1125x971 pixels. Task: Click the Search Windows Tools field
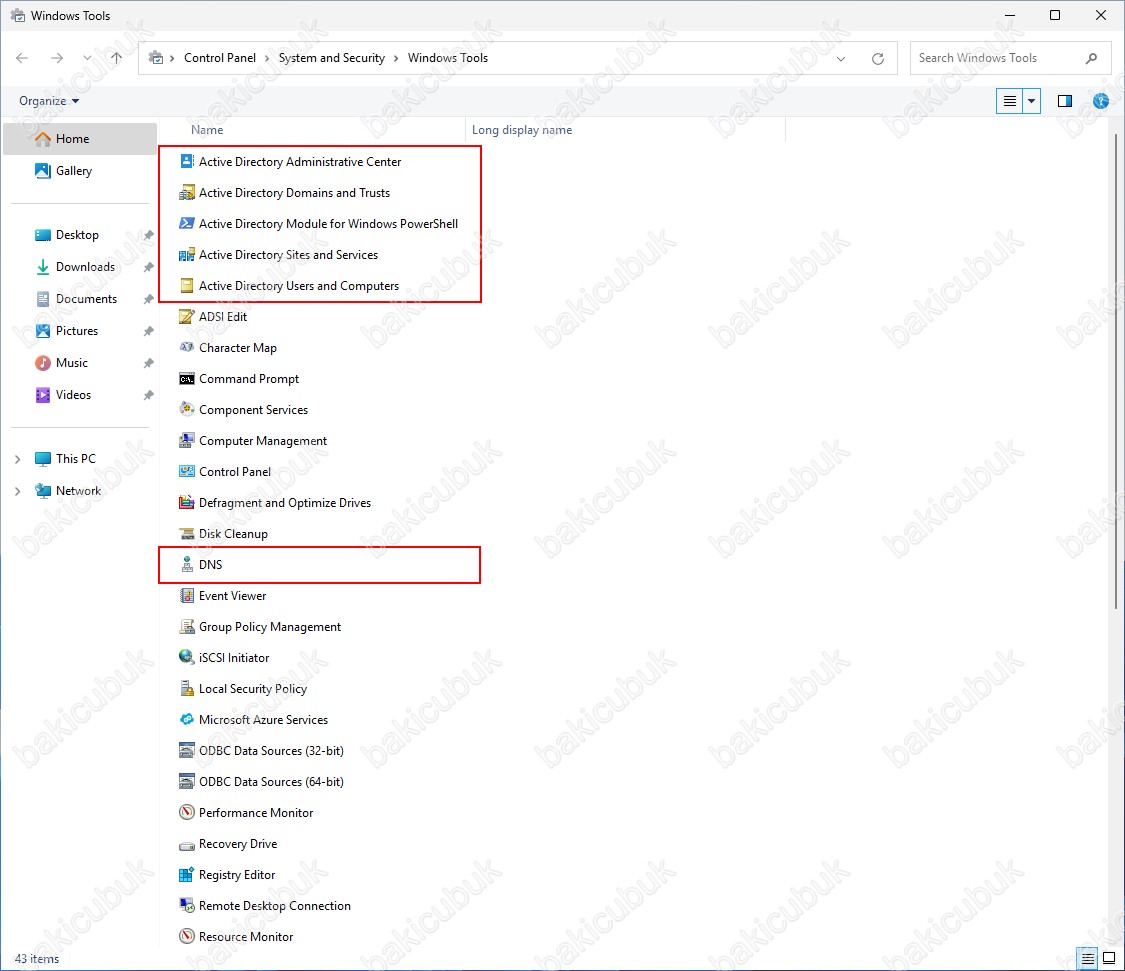tap(1010, 58)
